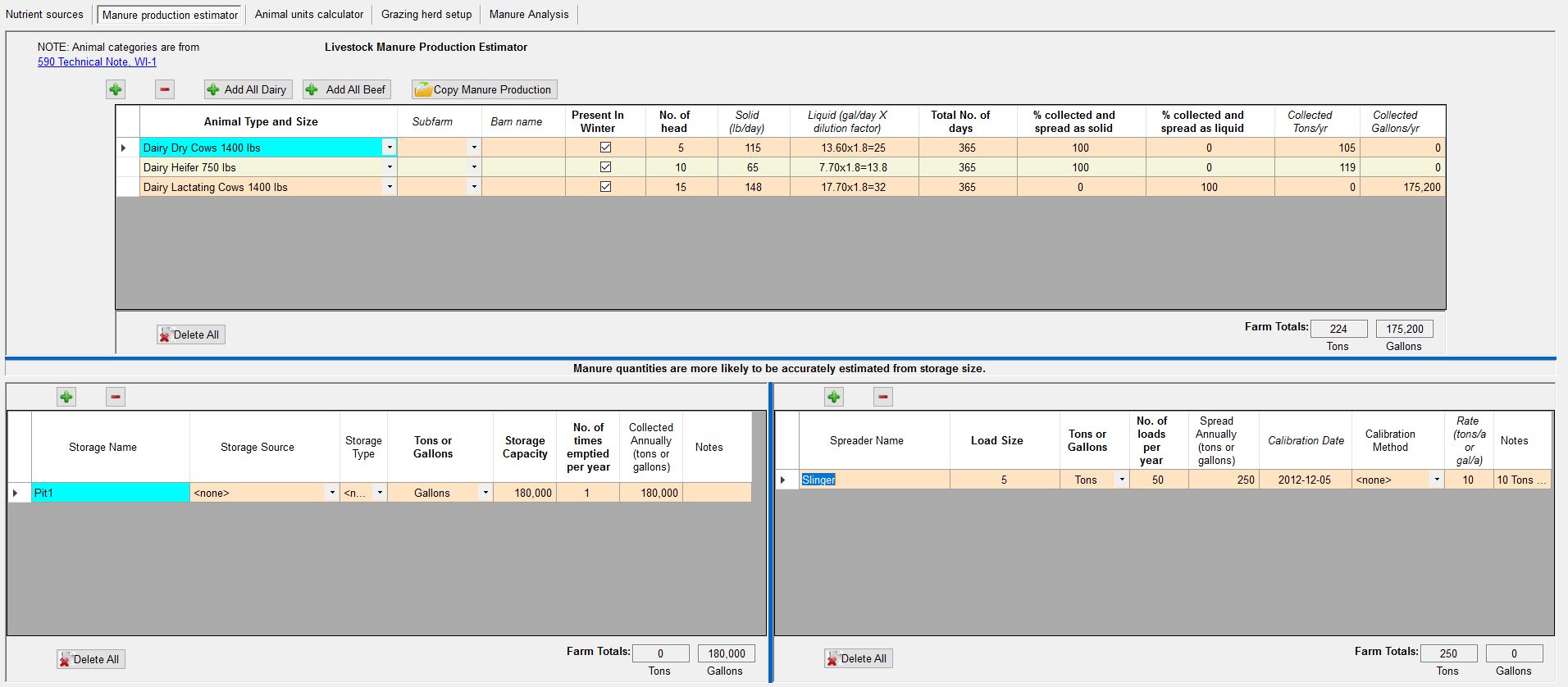
Task: Click Storage Capacity cell 180,000
Action: [x=525, y=493]
